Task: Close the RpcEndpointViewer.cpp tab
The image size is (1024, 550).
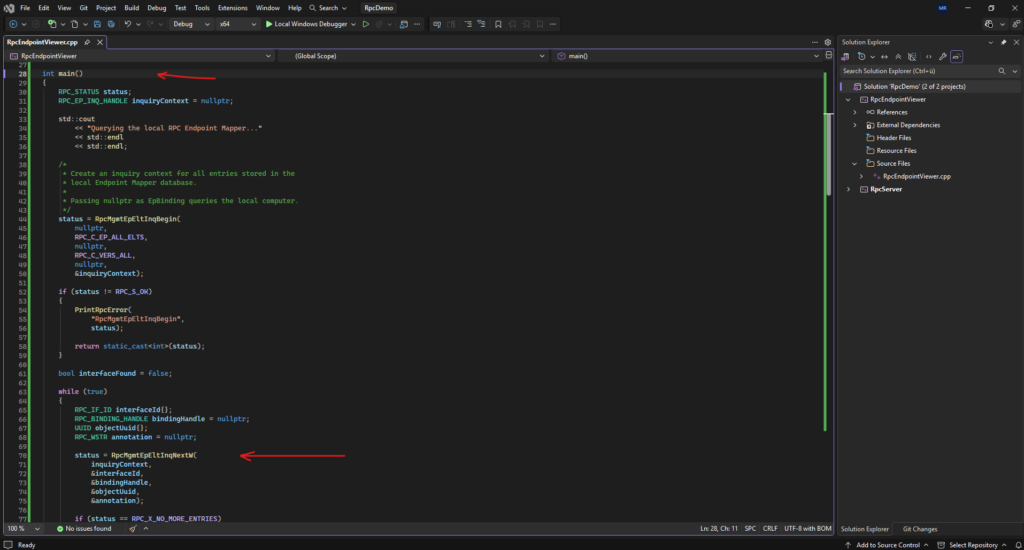Action: [x=100, y=42]
